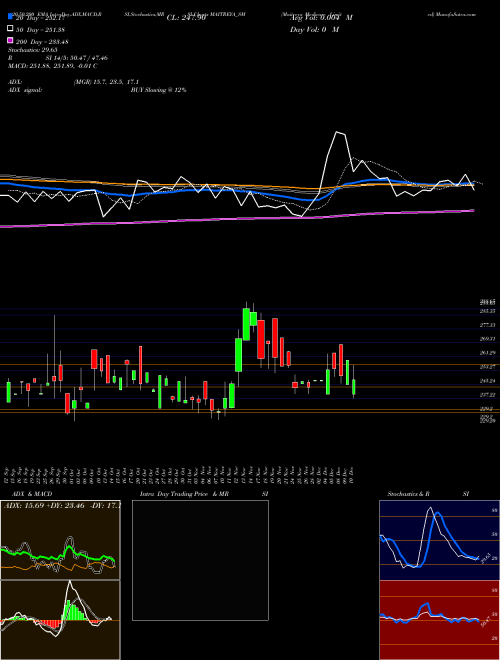Click the ADX: 15.69 +DY: 23.46 readout
500x660 pixels.
tap(62, 505)
